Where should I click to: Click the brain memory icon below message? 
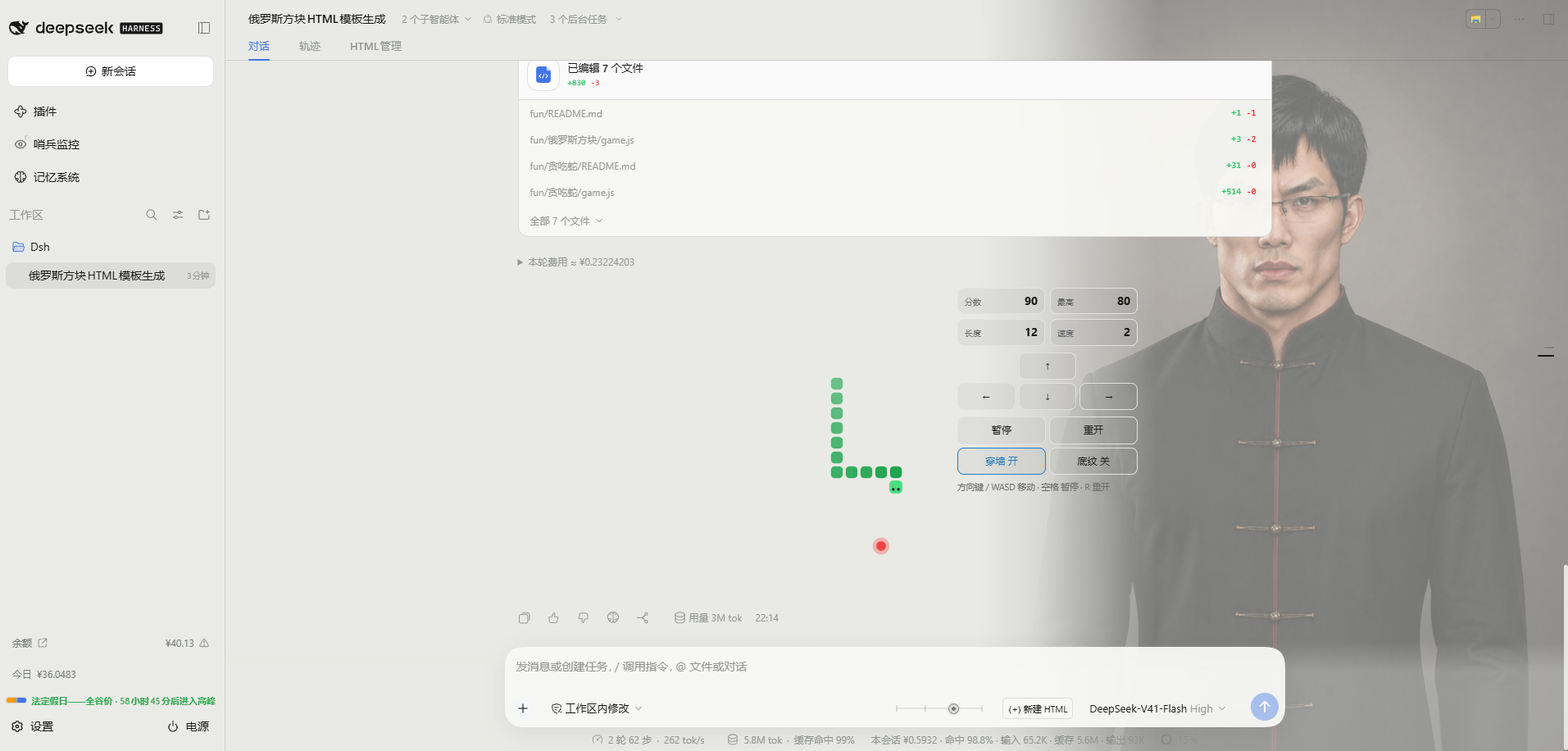click(613, 618)
